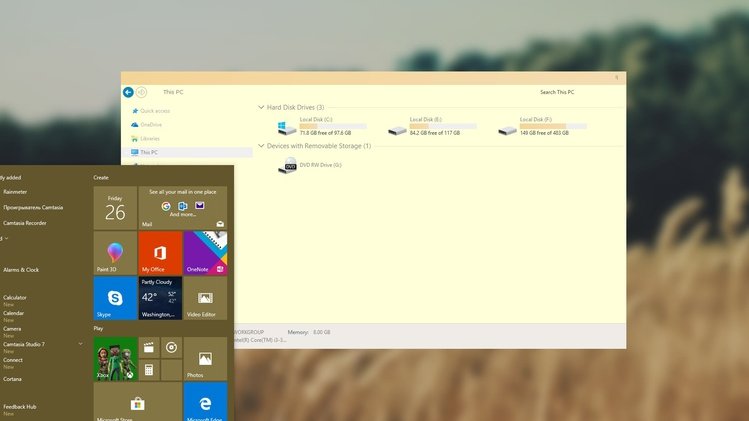
Task: Click the Expand chevron under recently added
Action: click(x=5, y=238)
